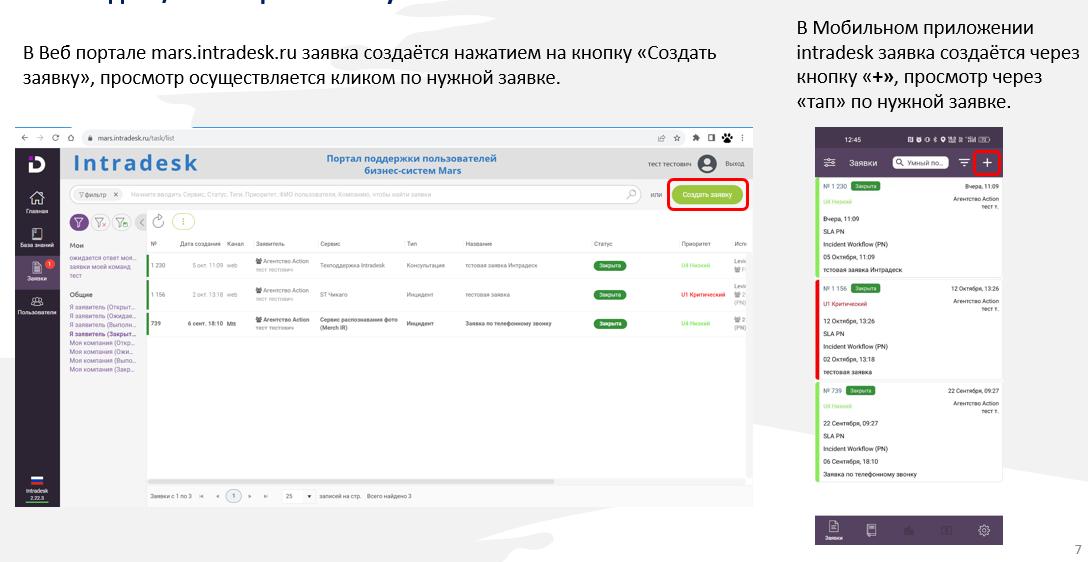1088x562 pixels.
Task: Click the purple active filter funnel icon
Action: tap(79, 222)
